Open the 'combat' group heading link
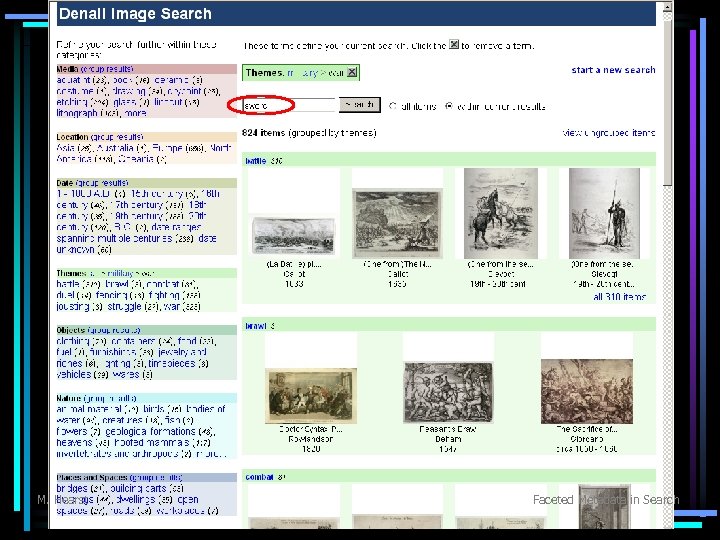Image resolution: width=720 pixels, height=540 pixels. pos(259,477)
